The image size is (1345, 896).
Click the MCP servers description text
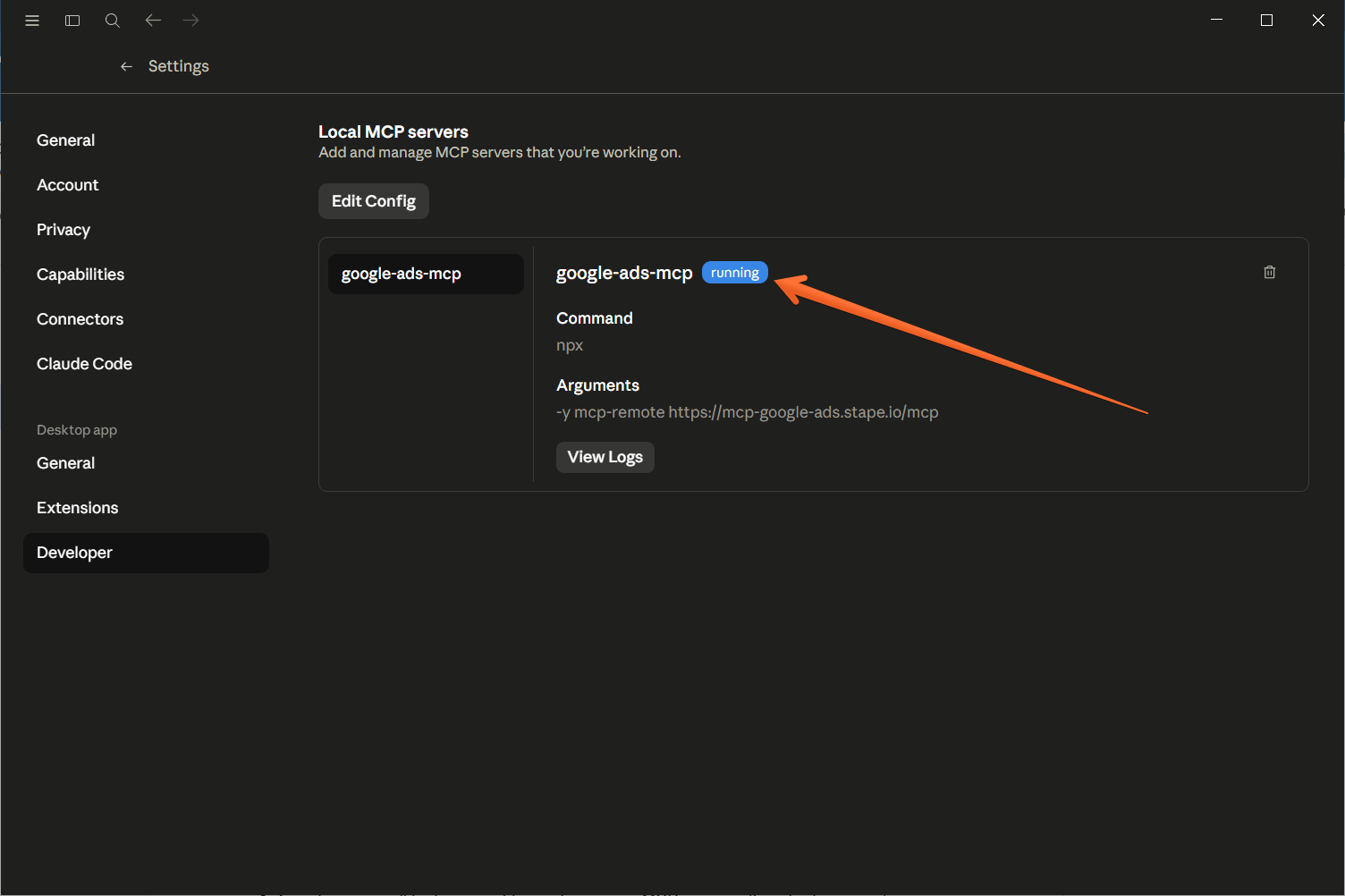coord(500,152)
